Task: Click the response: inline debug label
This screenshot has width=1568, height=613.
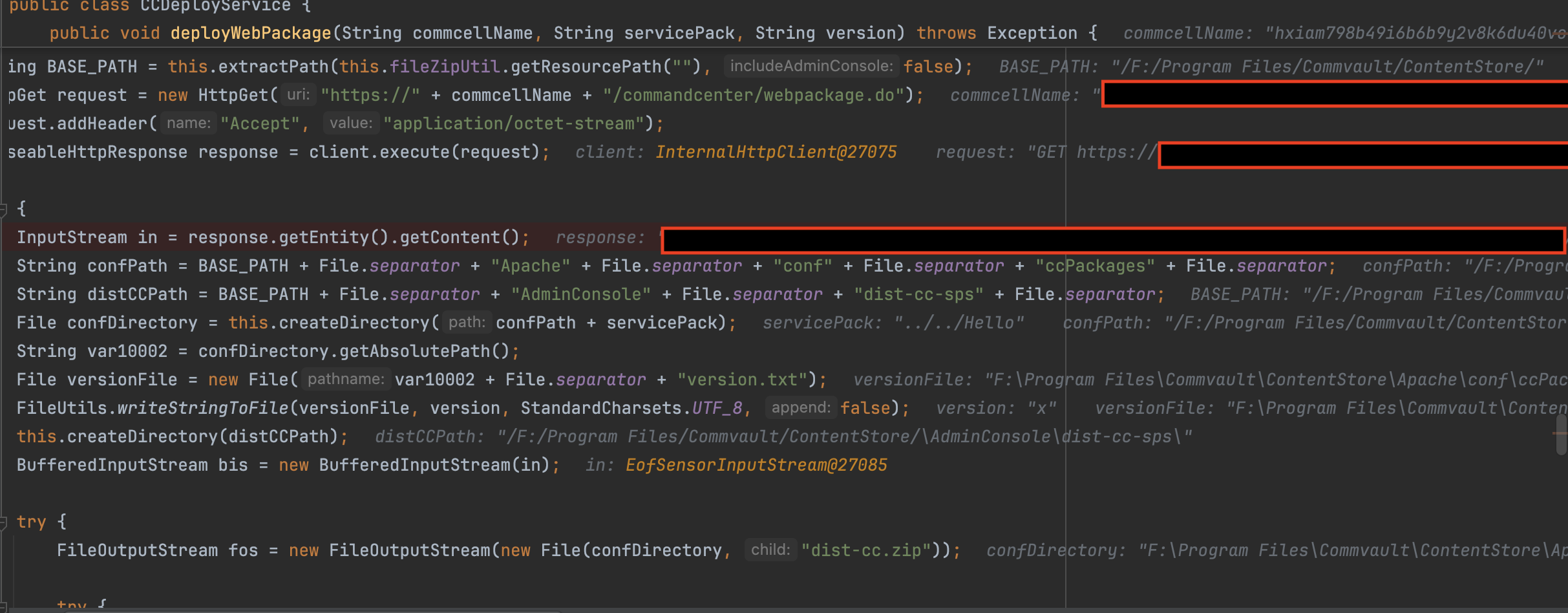Action: (x=600, y=237)
